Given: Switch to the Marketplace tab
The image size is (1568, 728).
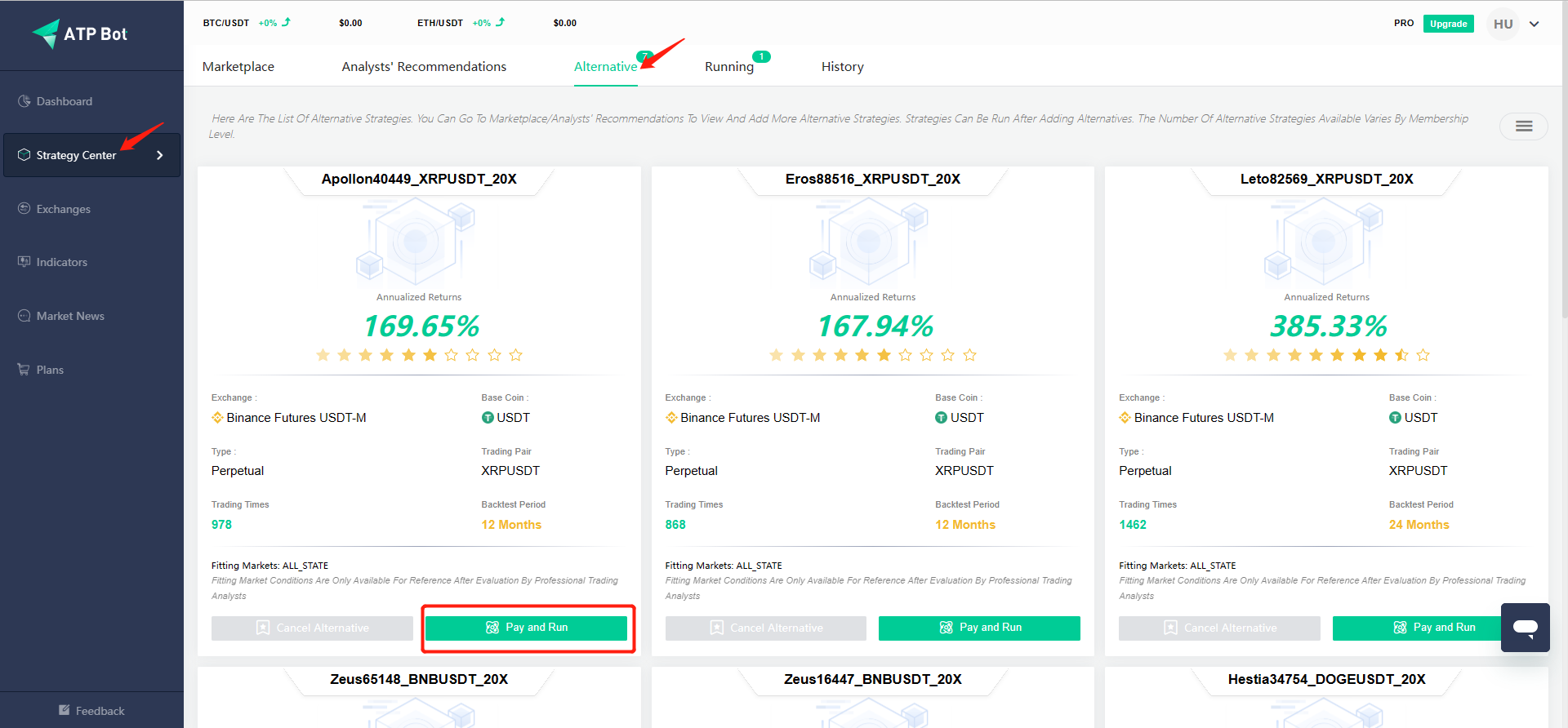Looking at the screenshot, I should (x=238, y=67).
